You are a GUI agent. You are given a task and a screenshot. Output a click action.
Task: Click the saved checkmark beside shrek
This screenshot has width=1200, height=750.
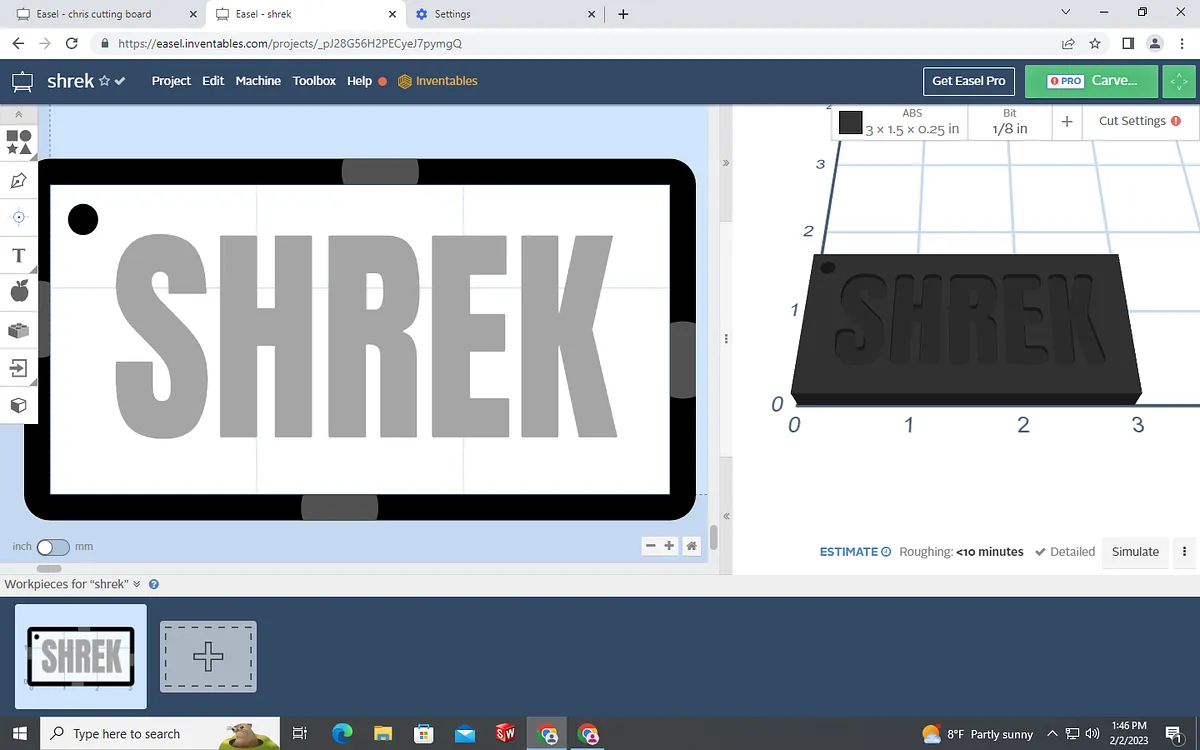pos(120,81)
